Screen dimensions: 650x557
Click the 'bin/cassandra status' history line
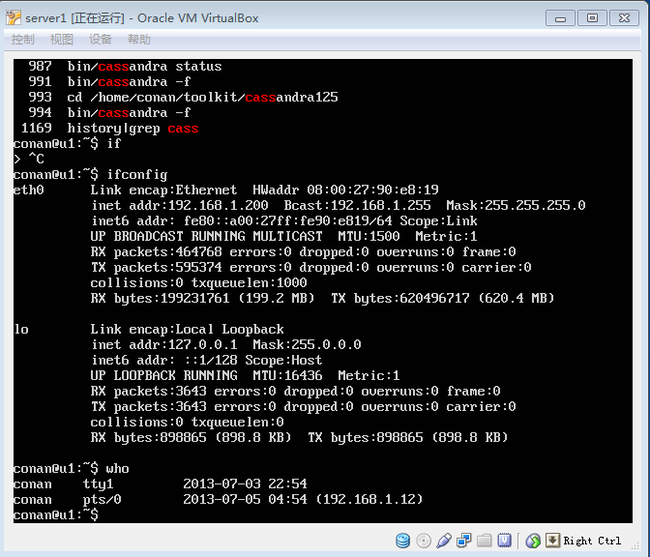144,66
